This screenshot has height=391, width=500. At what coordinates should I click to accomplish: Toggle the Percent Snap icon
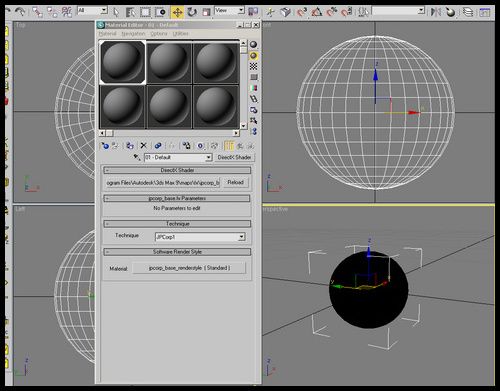click(332, 13)
